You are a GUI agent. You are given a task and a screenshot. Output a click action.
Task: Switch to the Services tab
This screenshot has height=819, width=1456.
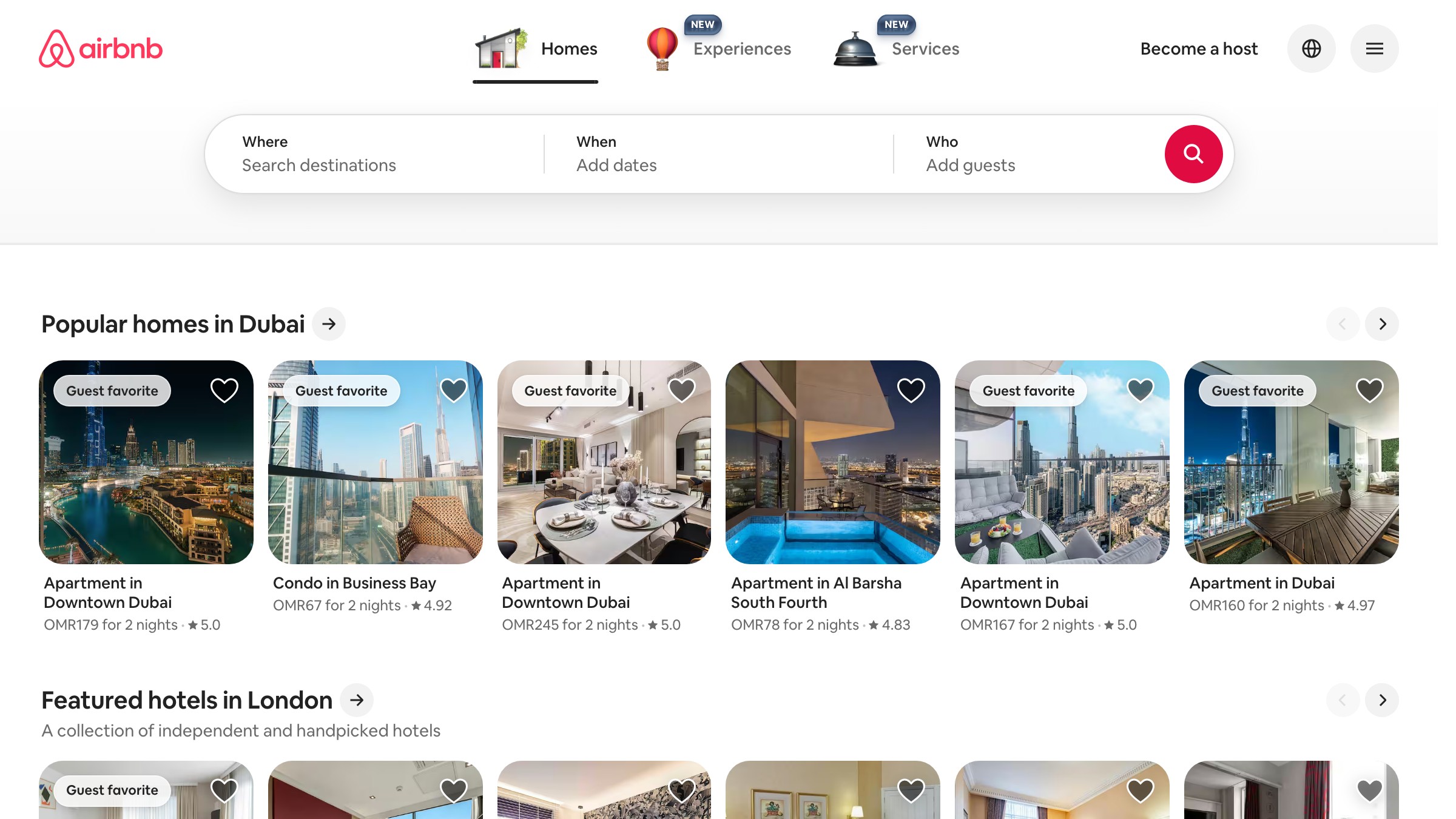pyautogui.click(x=925, y=49)
